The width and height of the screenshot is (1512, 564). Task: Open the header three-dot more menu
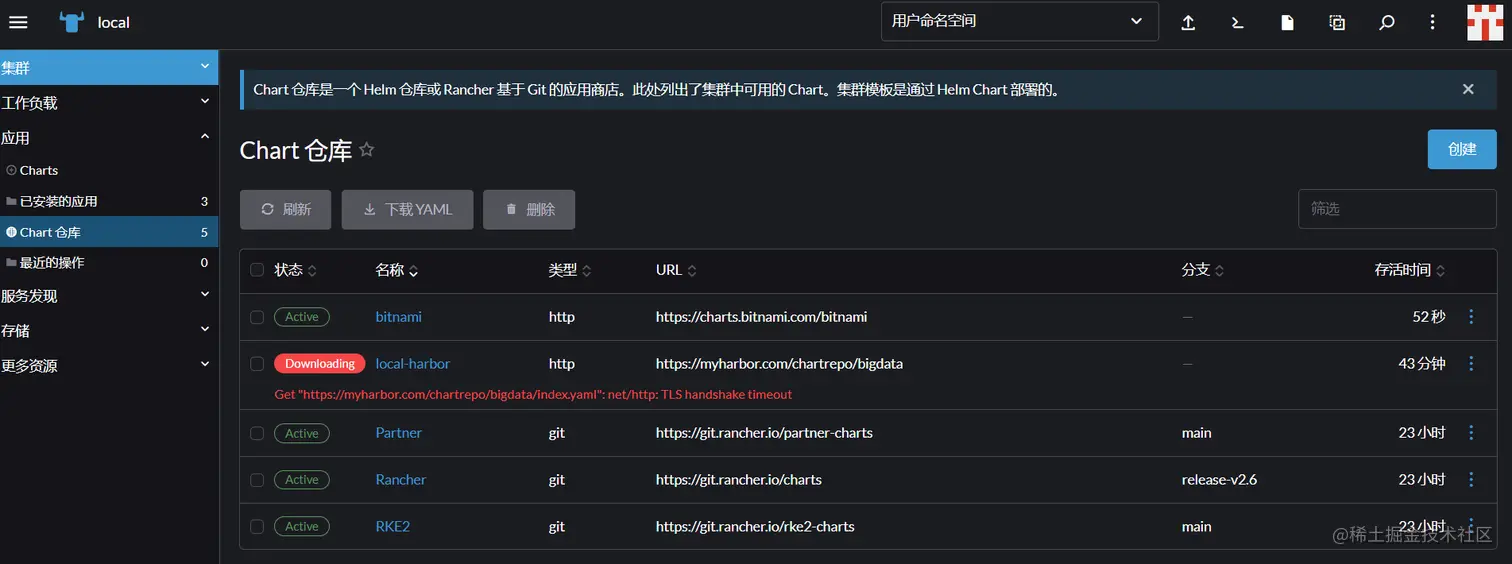tap(1432, 22)
